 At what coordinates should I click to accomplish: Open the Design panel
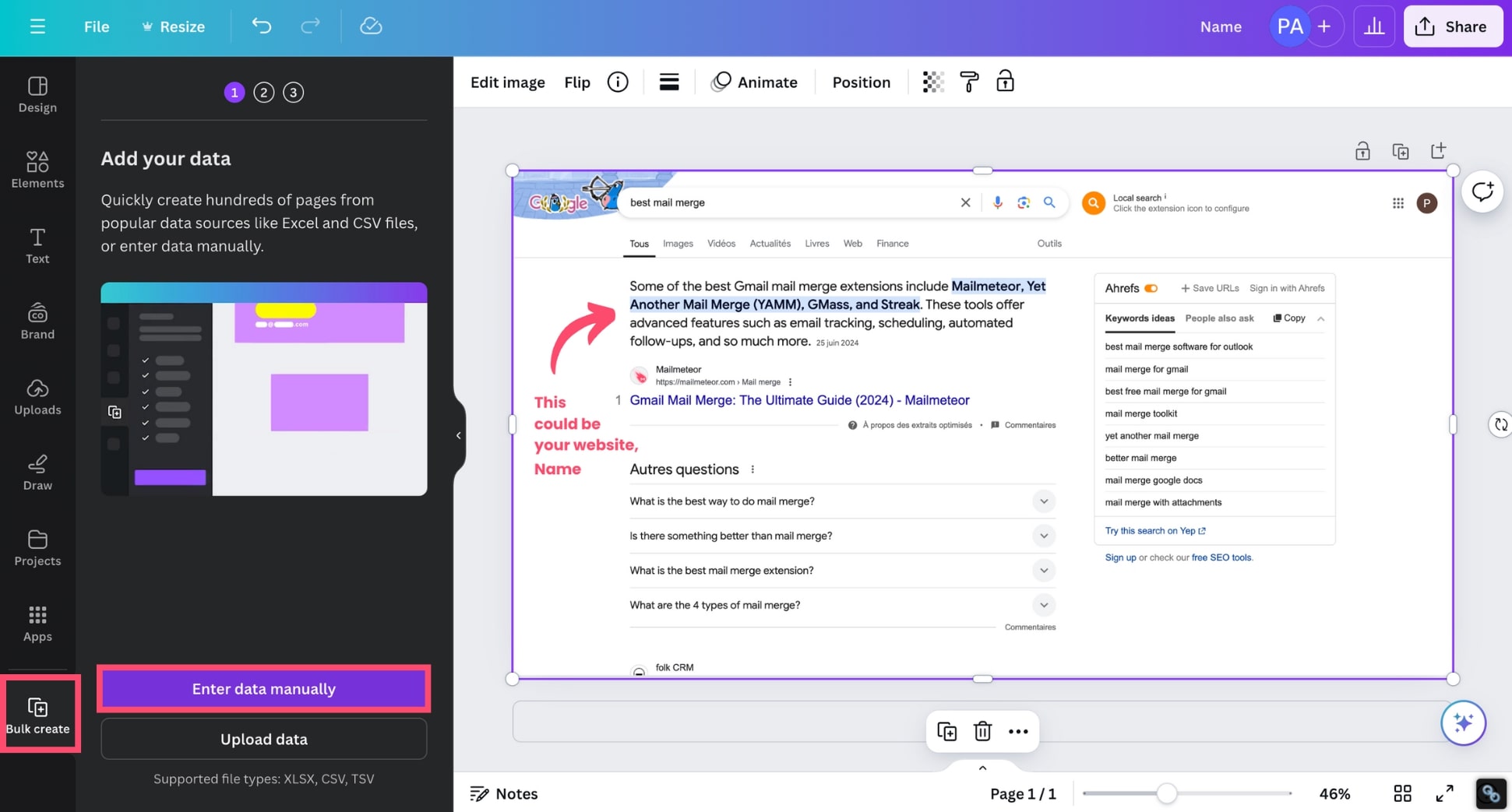37,94
